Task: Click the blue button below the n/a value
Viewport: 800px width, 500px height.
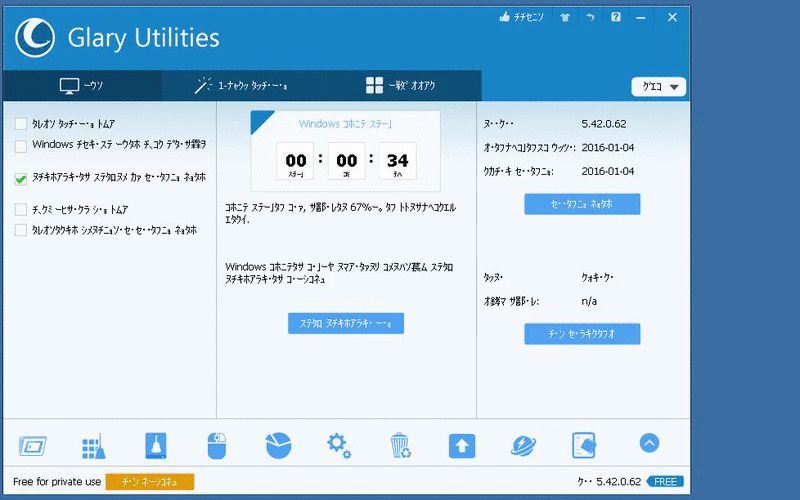Action: point(582,334)
